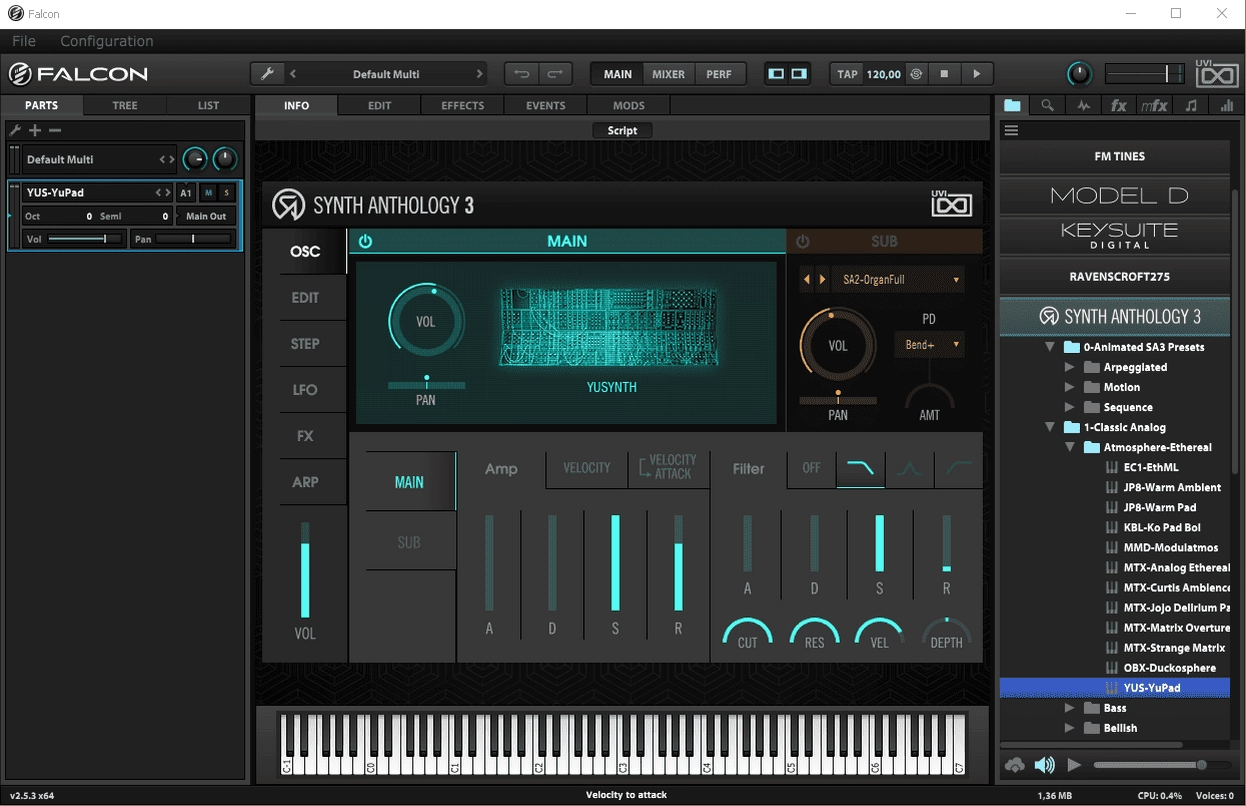Open the browser hamburger menu icon
The width and height of the screenshot is (1246, 806).
coord(1011,130)
